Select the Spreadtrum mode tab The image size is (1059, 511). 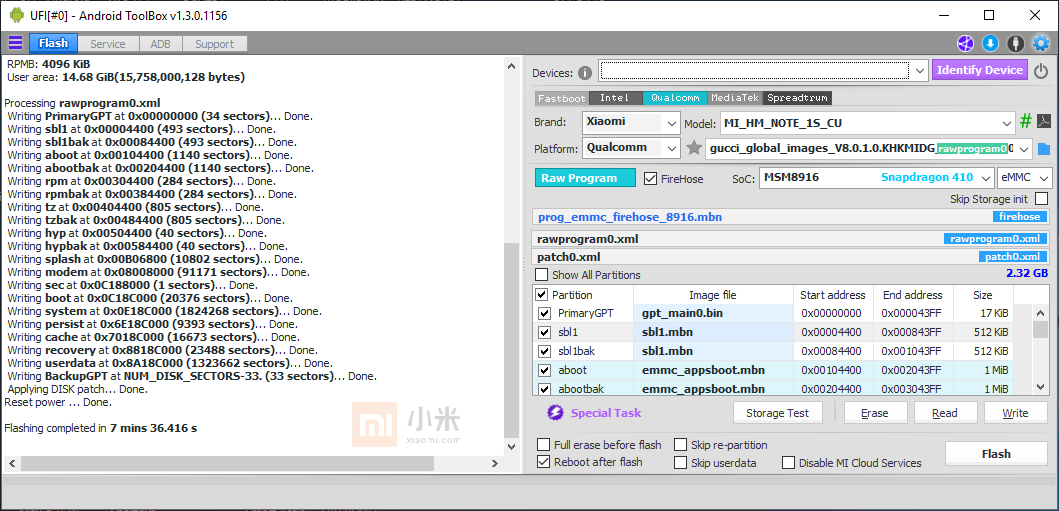coord(798,98)
